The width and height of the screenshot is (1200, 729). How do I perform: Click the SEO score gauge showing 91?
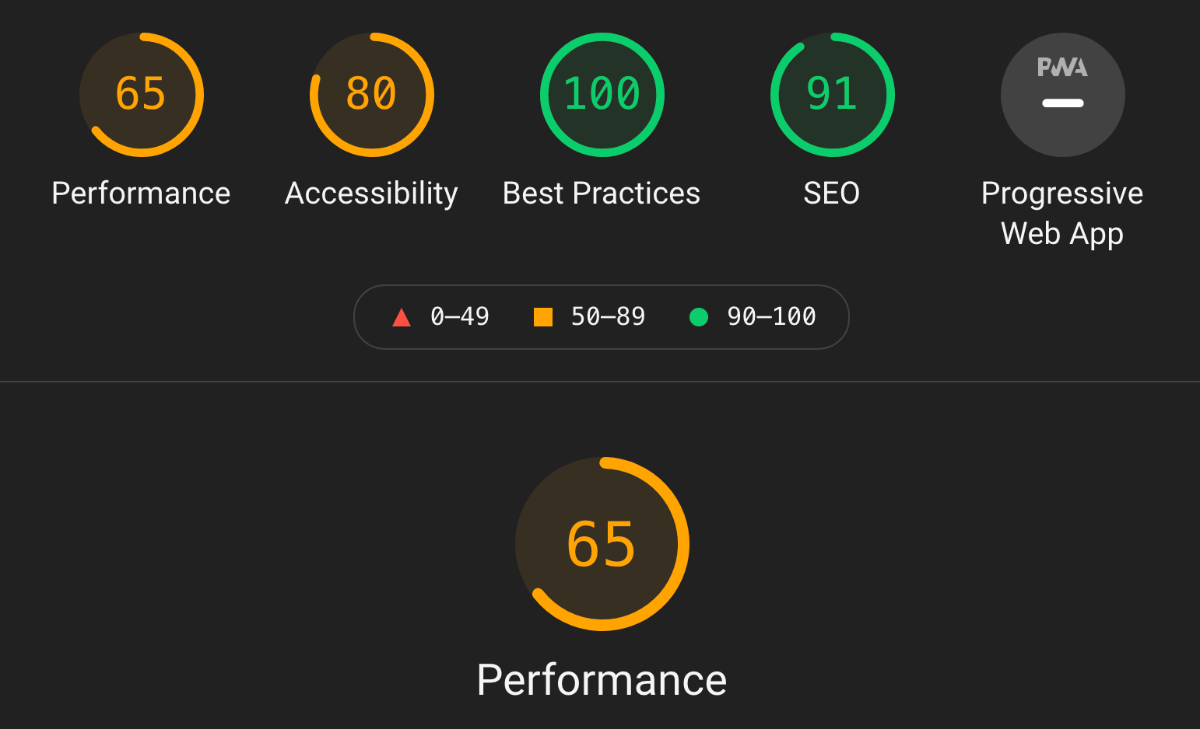click(x=832, y=95)
